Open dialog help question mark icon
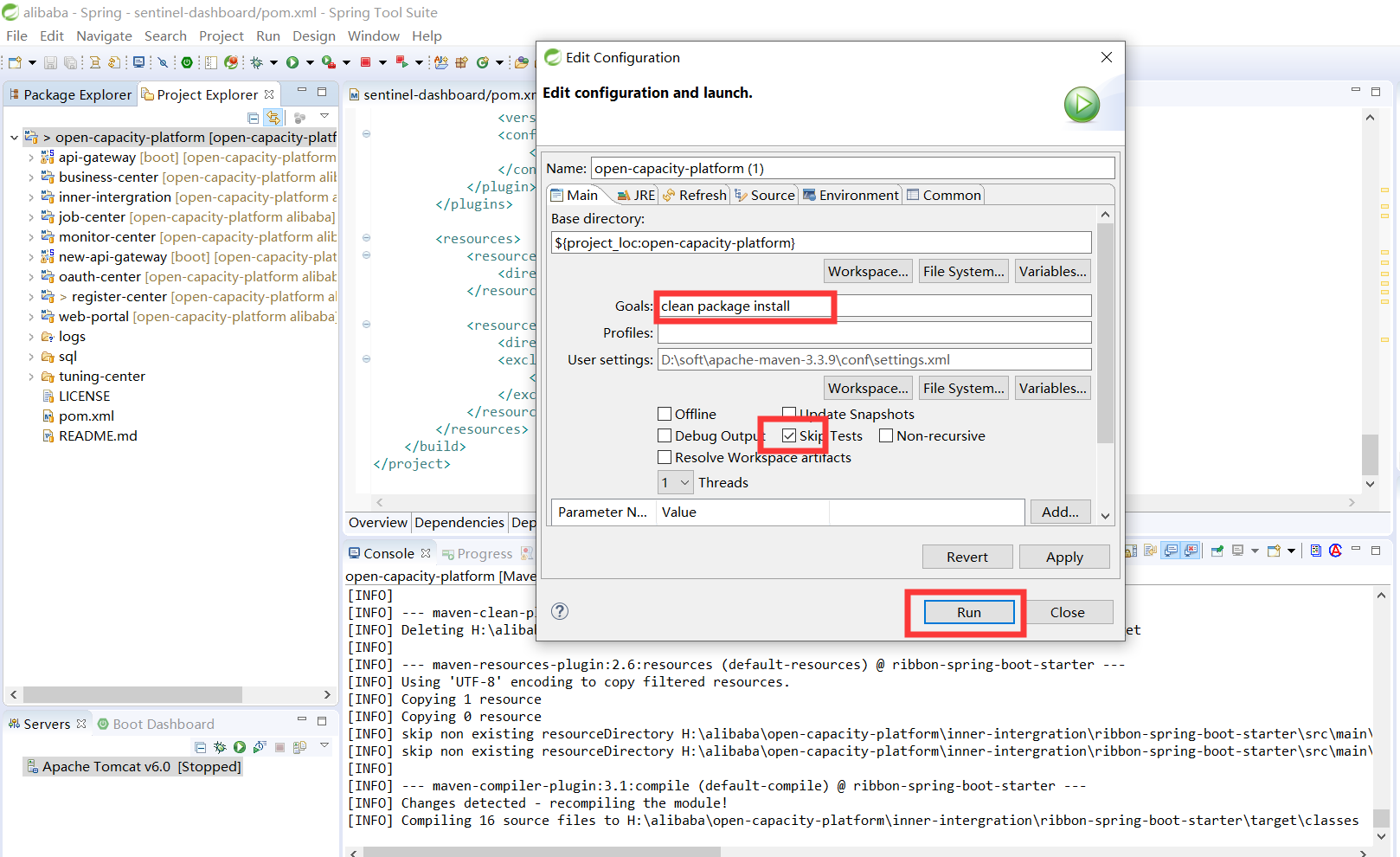 (560, 611)
